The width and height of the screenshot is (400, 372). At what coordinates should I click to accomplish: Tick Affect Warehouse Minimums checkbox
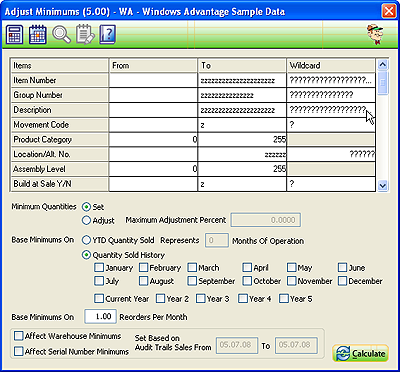(x=19, y=336)
